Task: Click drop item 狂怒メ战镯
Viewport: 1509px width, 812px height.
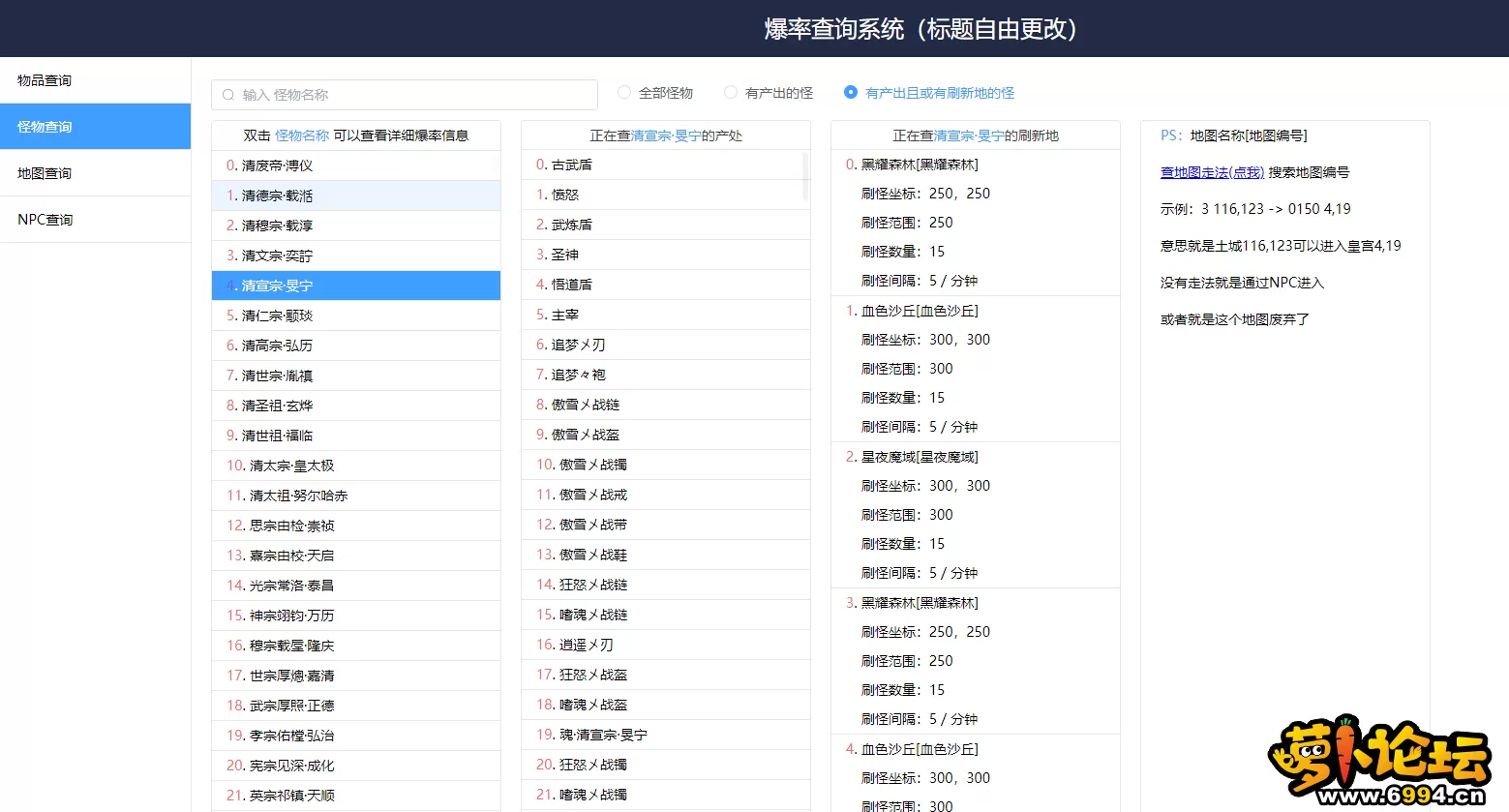Action: pyautogui.click(x=666, y=765)
